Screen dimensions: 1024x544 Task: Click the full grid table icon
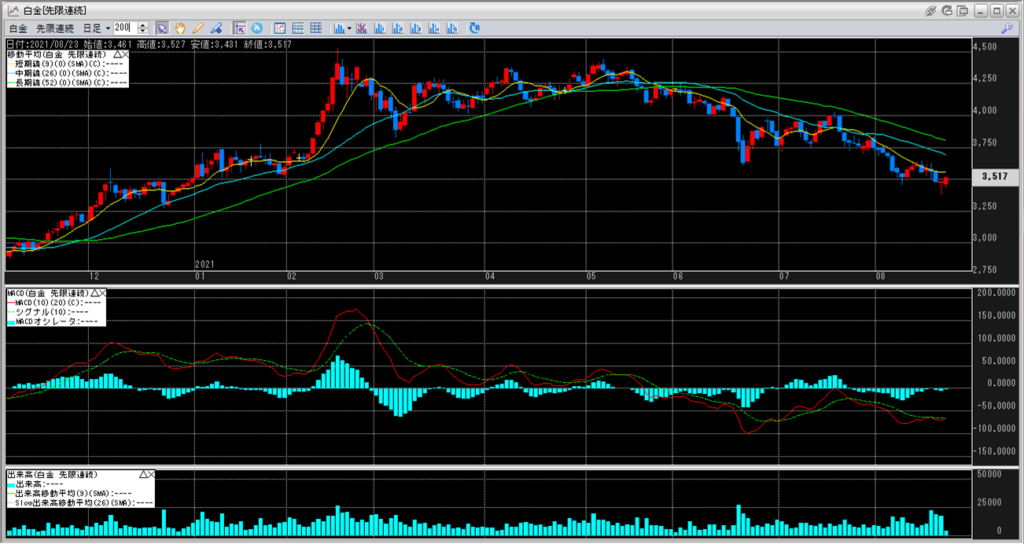tap(316, 28)
